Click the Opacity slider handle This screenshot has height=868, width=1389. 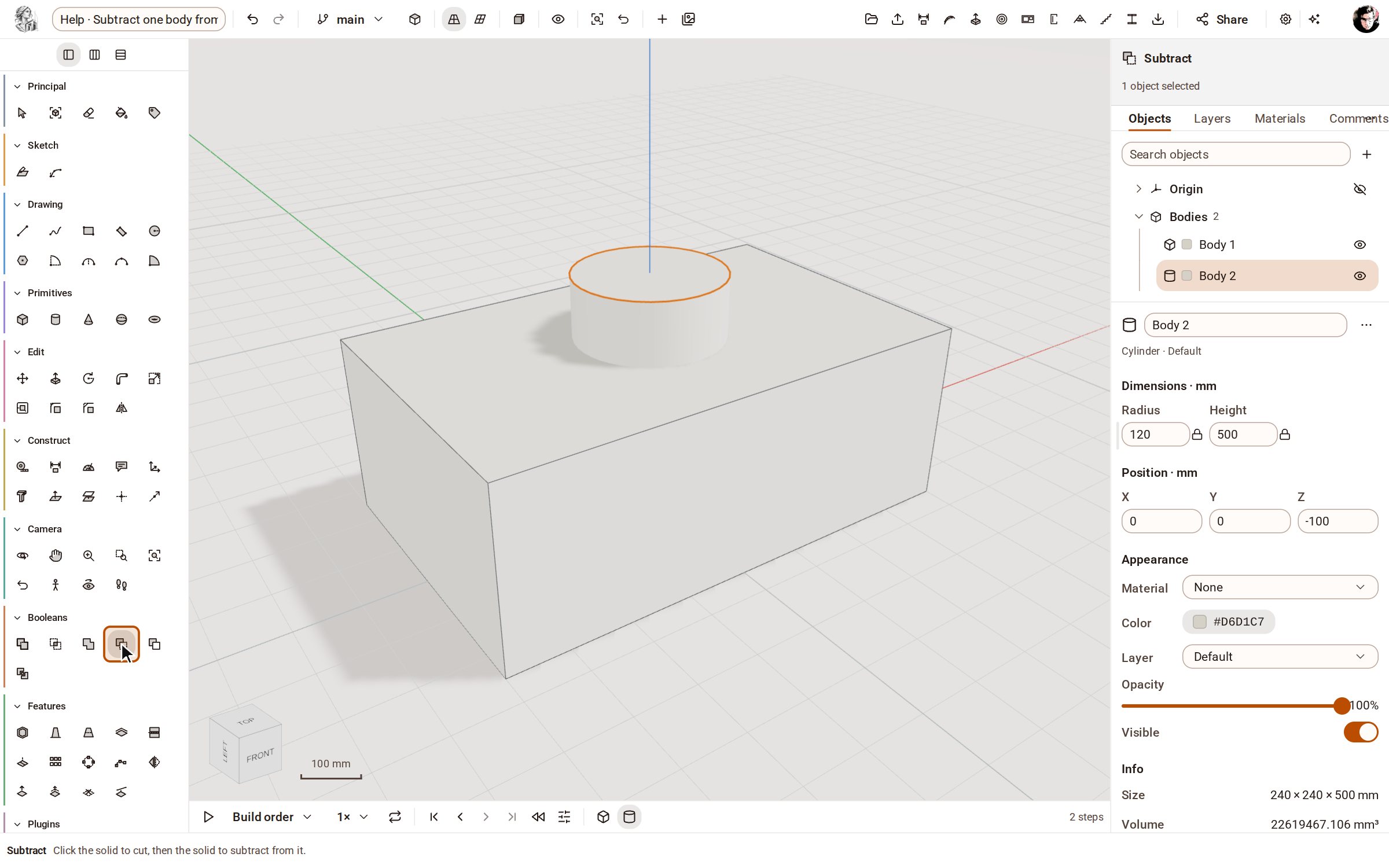pos(1341,705)
